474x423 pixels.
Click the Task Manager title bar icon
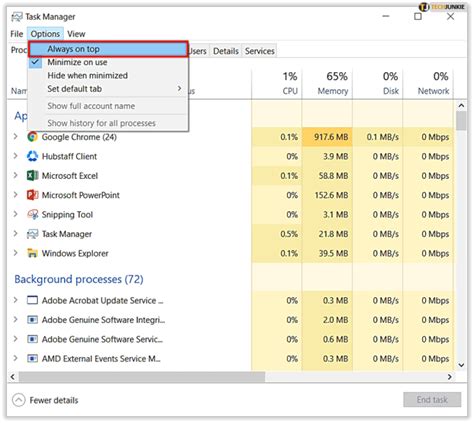(17, 17)
